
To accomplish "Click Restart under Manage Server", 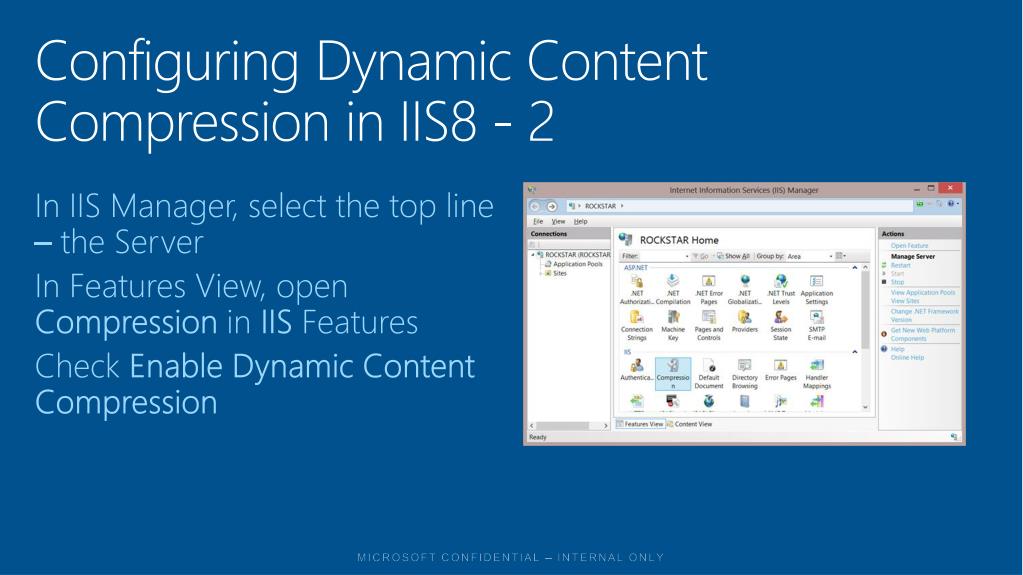I will pos(900,266).
